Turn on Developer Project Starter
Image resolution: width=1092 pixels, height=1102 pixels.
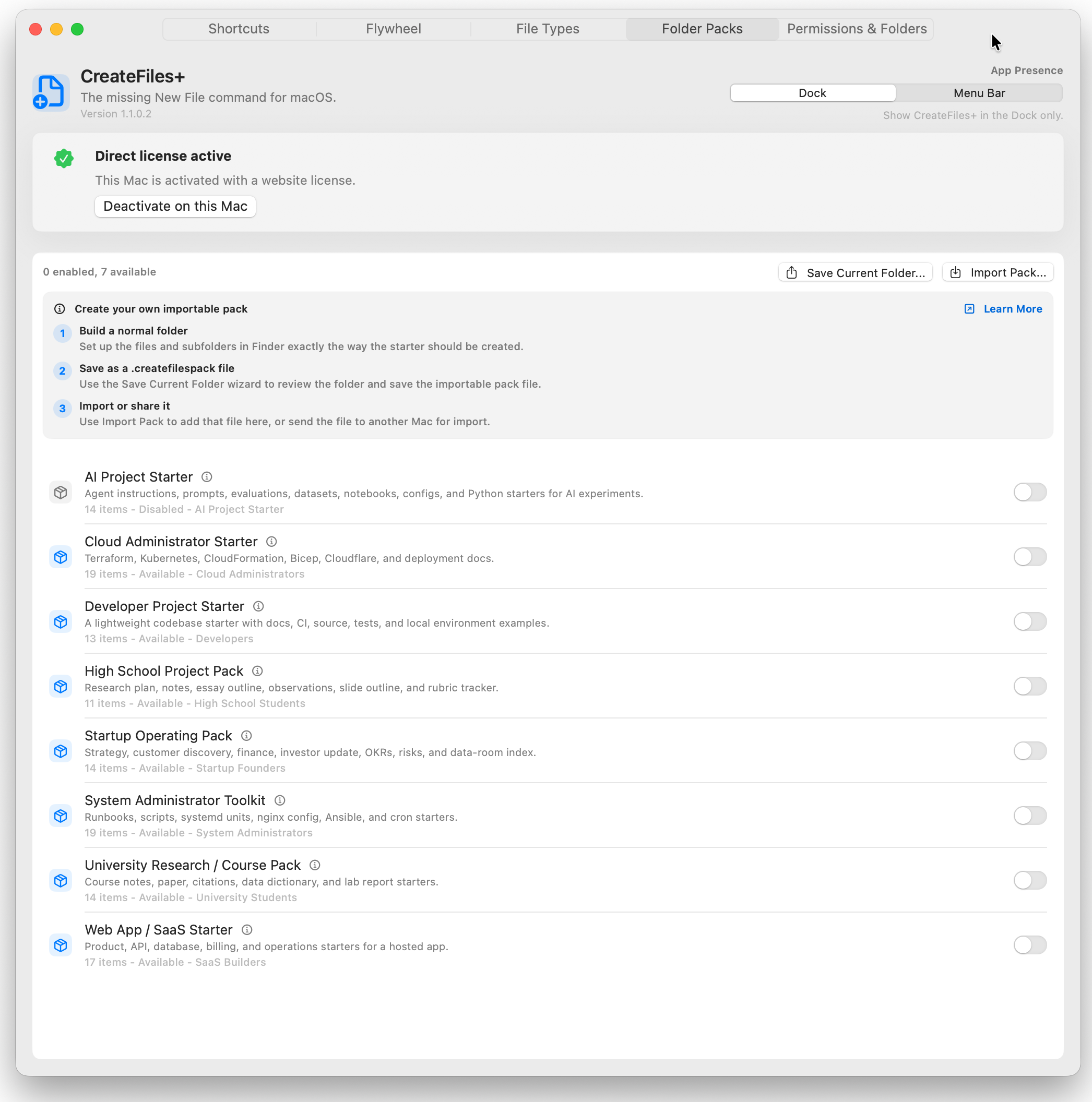pyautogui.click(x=1030, y=622)
